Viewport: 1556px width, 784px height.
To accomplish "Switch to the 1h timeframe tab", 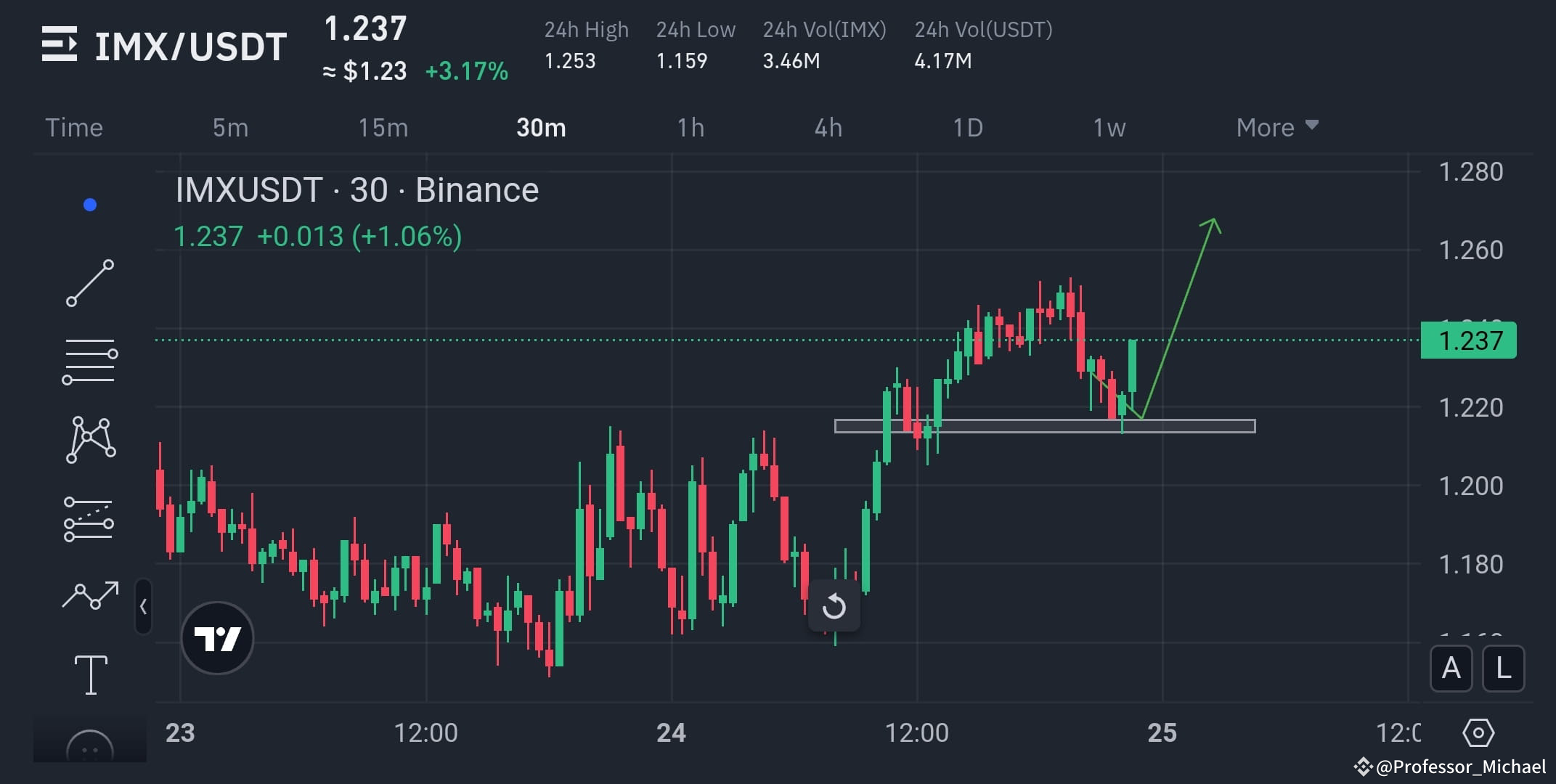I will tap(690, 127).
